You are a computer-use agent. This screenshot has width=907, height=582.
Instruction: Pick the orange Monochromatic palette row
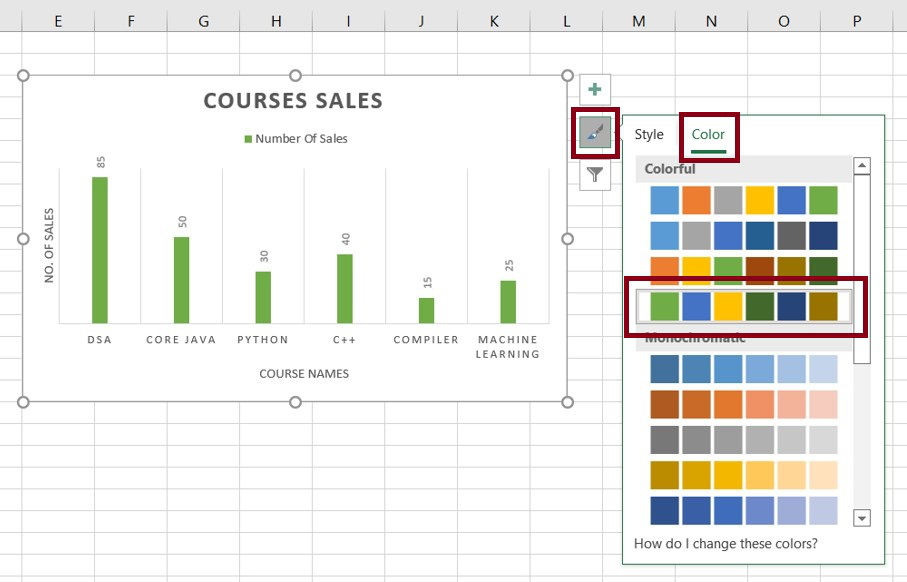pos(743,404)
